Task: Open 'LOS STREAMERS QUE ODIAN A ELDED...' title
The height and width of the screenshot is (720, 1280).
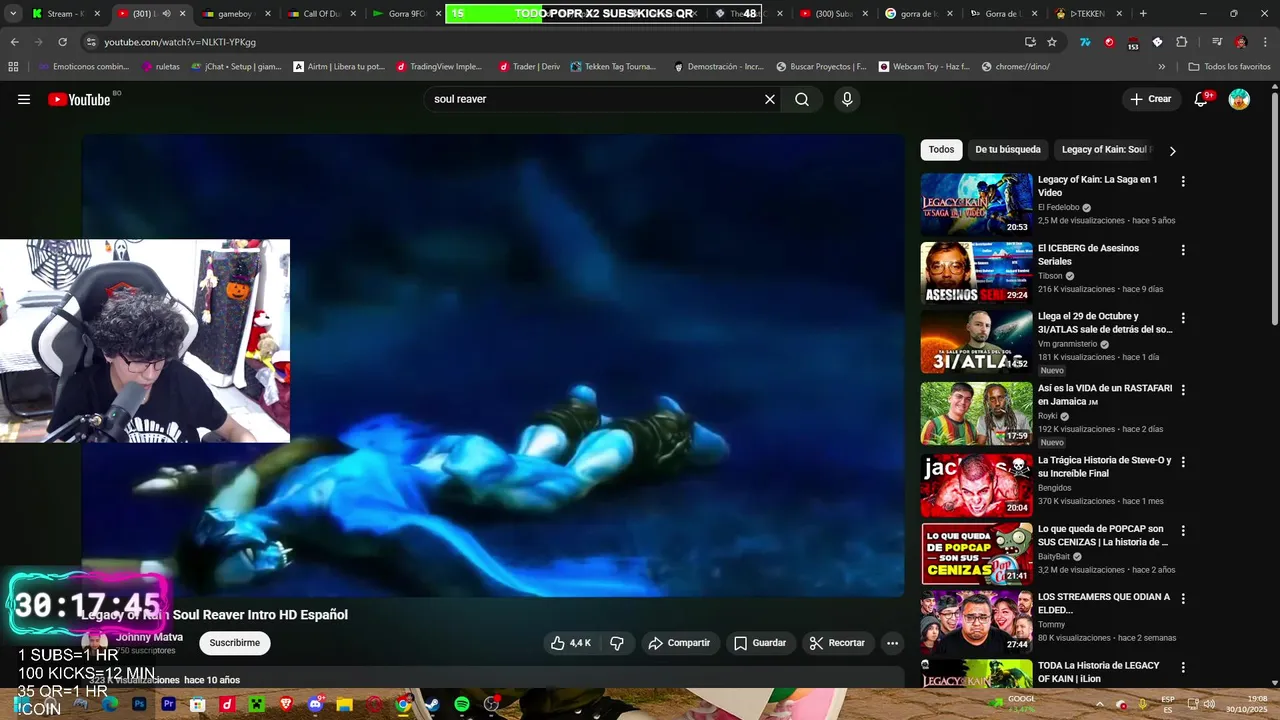Action: coord(1104,603)
